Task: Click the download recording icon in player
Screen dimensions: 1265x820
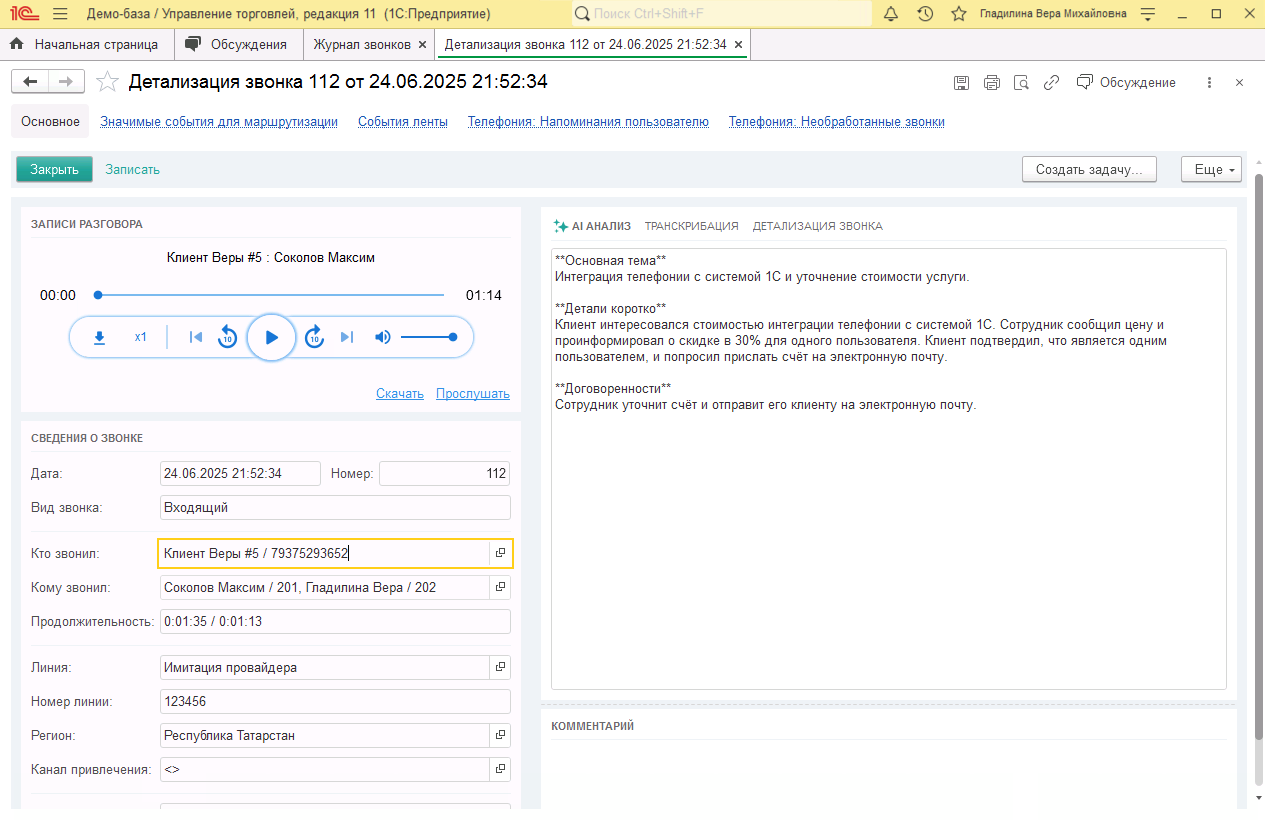Action: point(99,337)
